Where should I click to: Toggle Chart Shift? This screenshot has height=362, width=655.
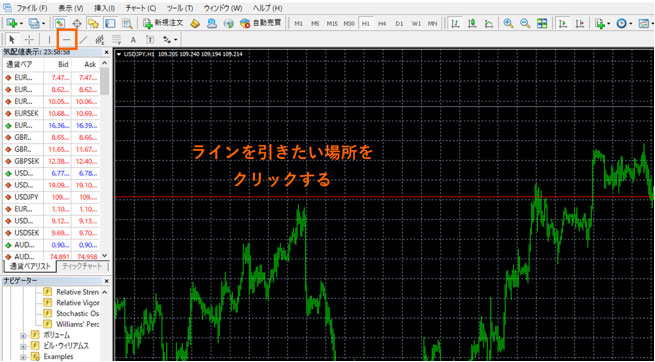(x=579, y=23)
